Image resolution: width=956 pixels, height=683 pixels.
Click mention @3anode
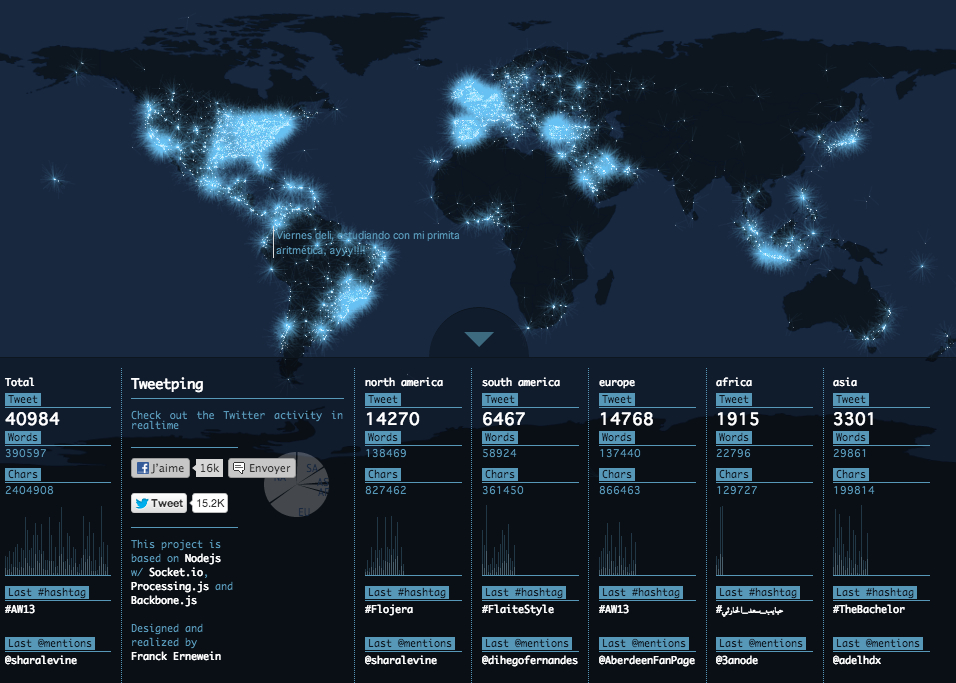737,660
